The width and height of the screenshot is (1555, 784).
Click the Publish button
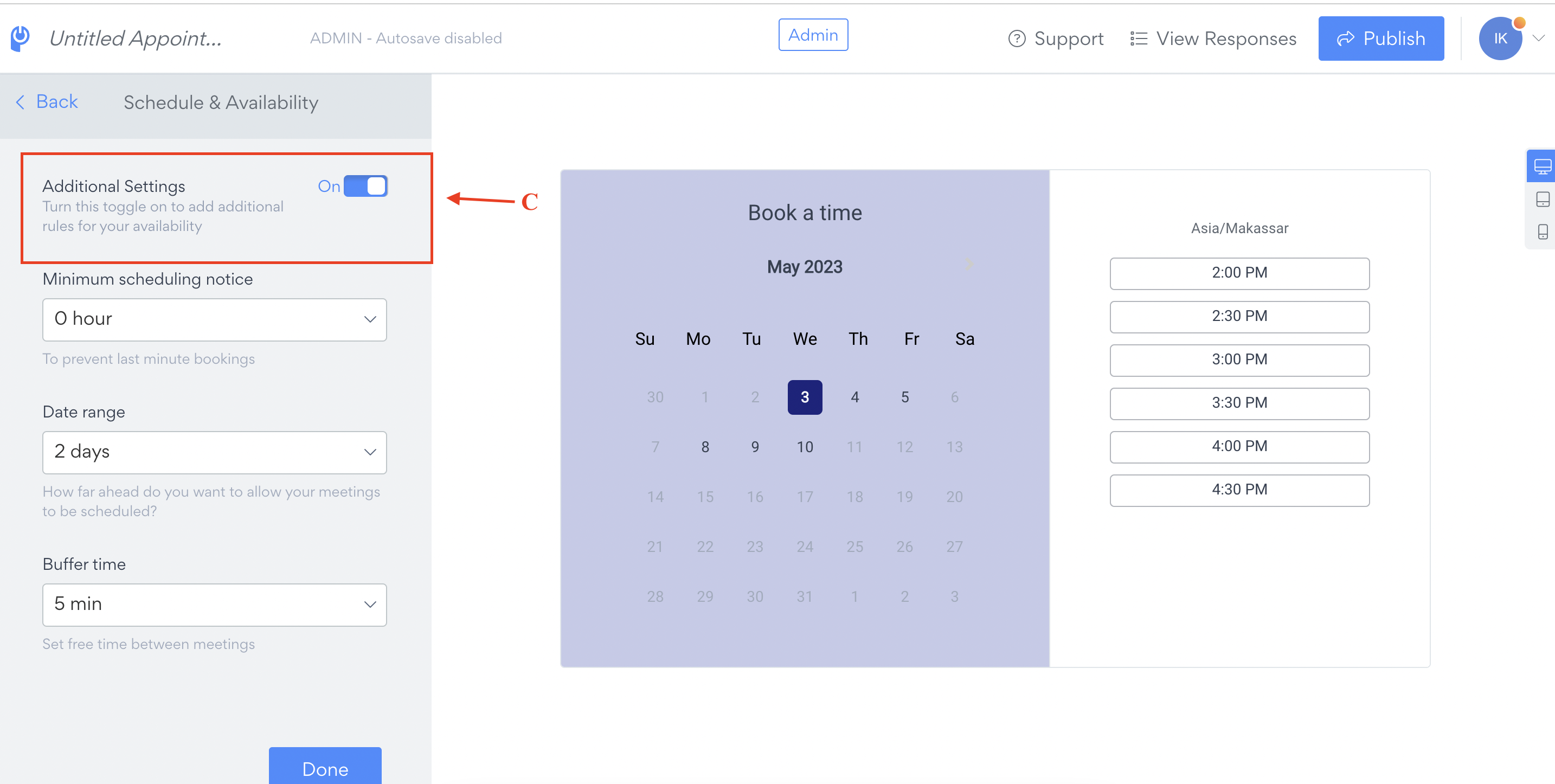(1380, 38)
